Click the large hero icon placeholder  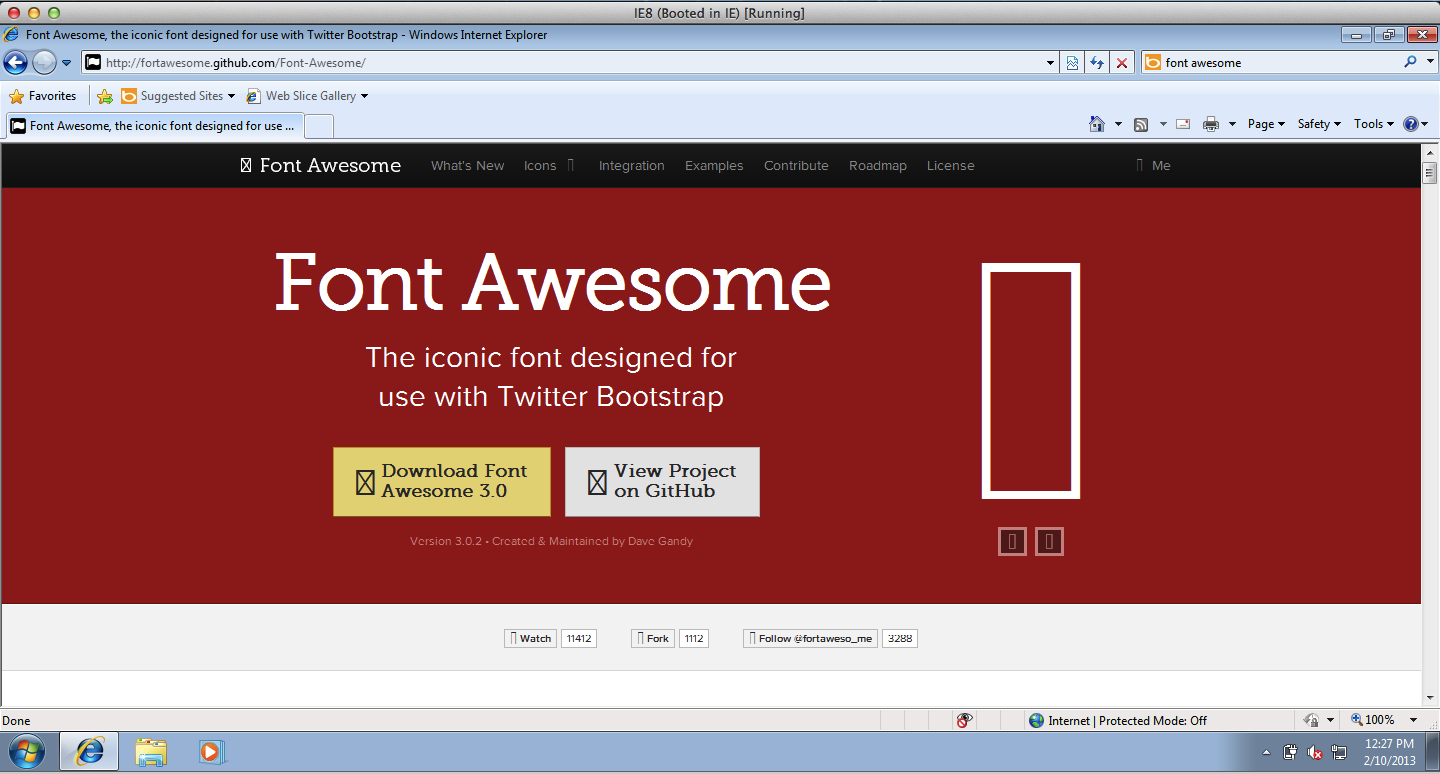[1031, 380]
